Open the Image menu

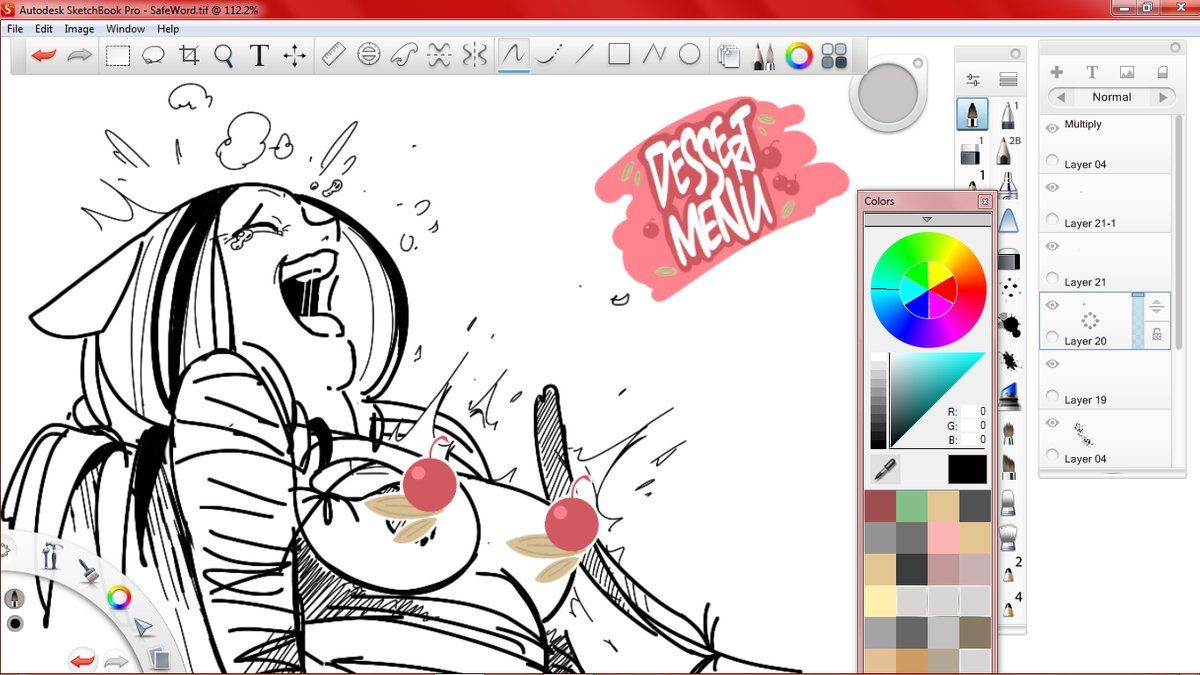click(x=79, y=29)
